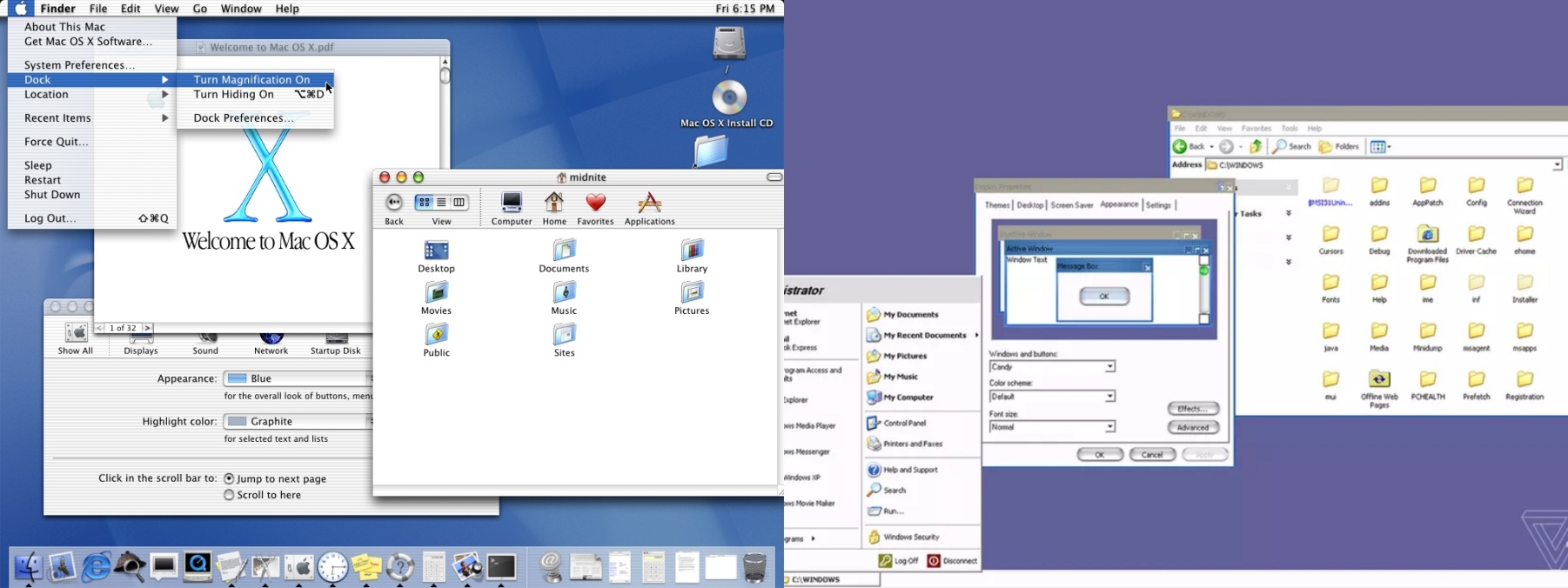Select Jump to next page radio button
The width and height of the screenshot is (1568, 588).
(229, 478)
